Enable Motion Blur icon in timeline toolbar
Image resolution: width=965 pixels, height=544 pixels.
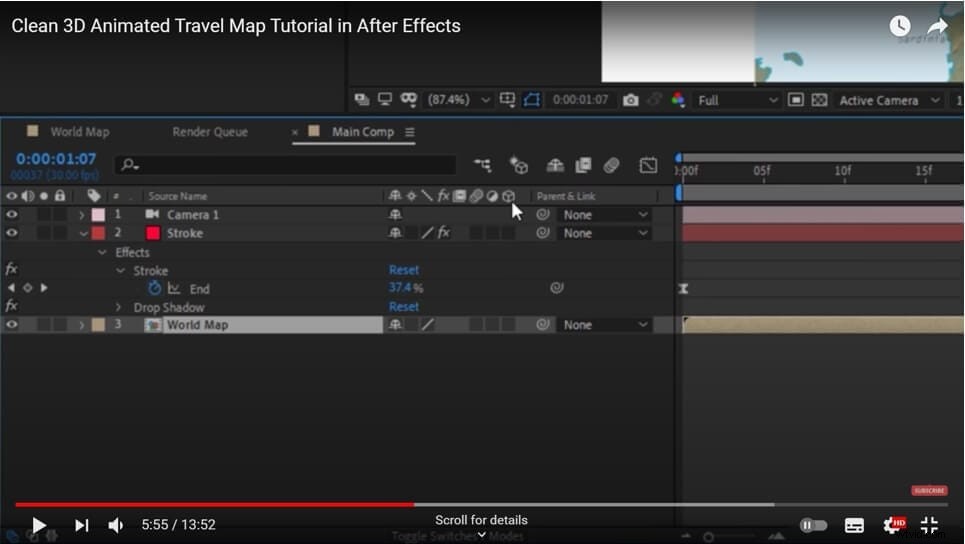pyautogui.click(x=611, y=165)
